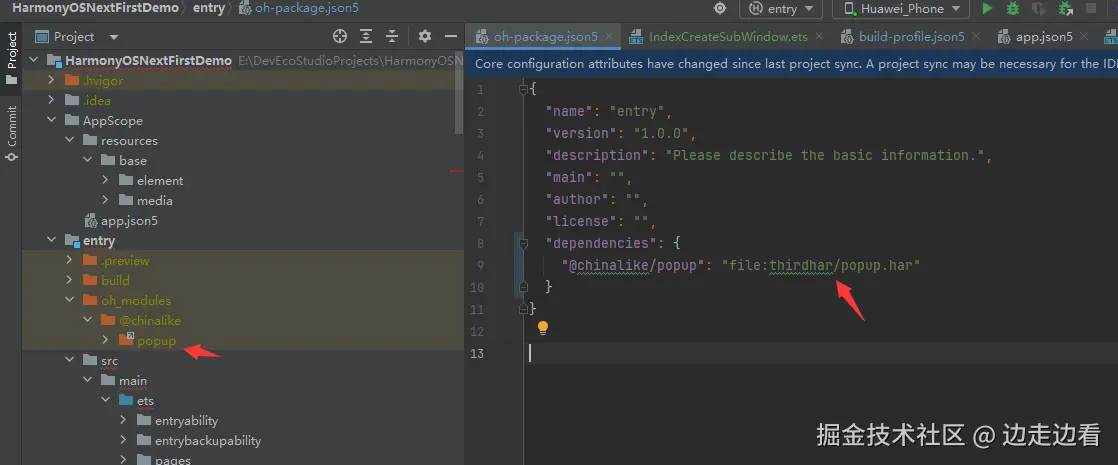The image size is (1118, 465).
Task: Attach debugger to process bug-arrow icon
Action: (1066, 9)
